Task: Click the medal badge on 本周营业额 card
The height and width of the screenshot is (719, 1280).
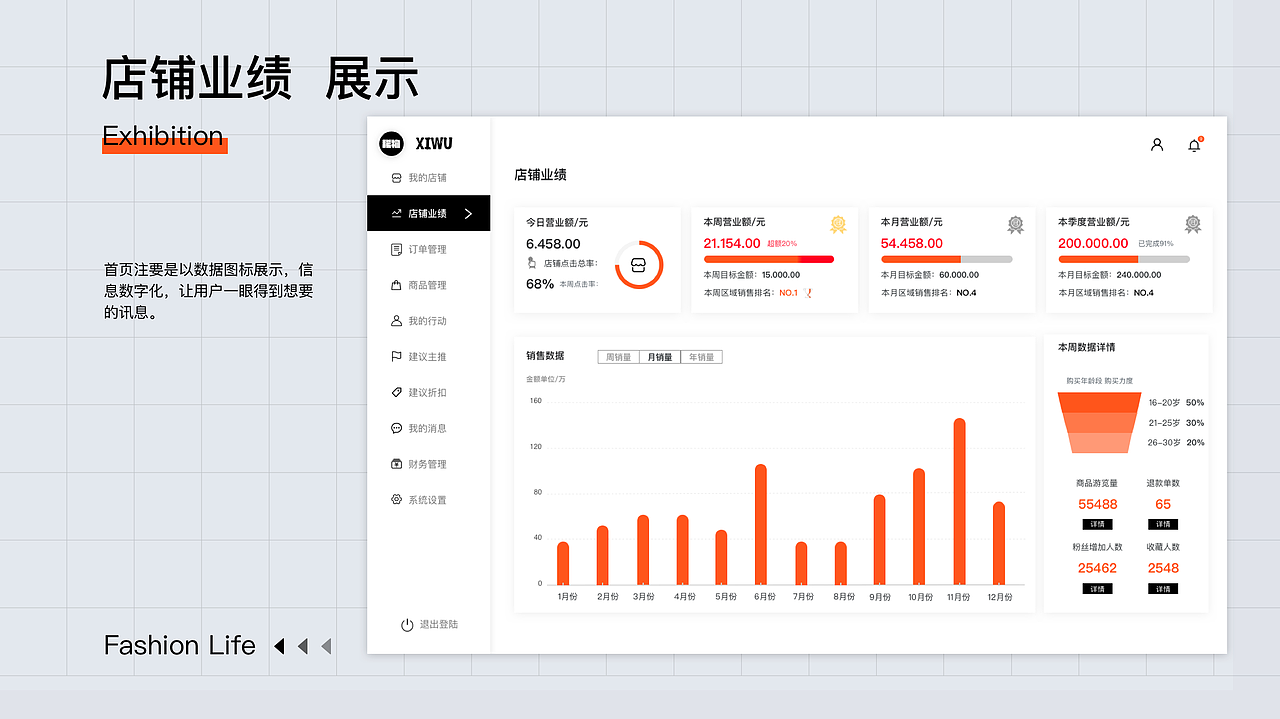Action: (x=838, y=225)
